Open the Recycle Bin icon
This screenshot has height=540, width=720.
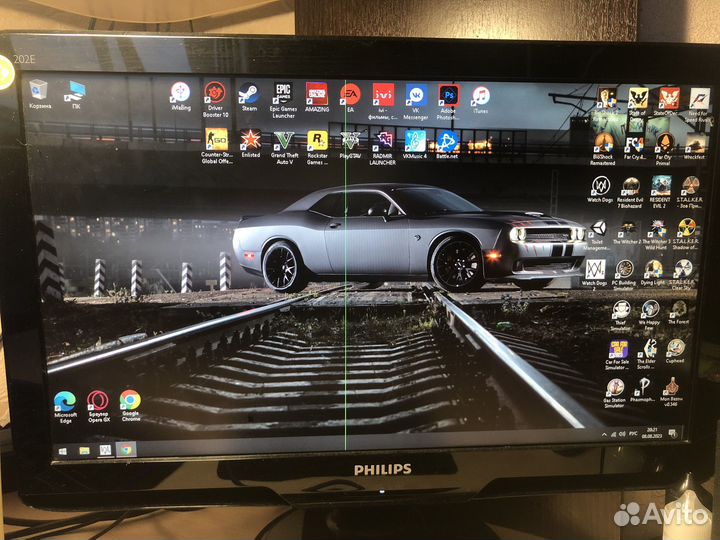coord(39,90)
